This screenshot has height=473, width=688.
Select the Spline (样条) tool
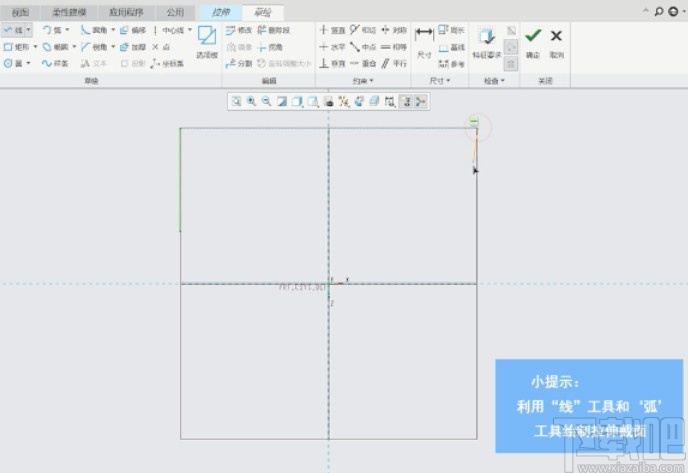coord(55,64)
